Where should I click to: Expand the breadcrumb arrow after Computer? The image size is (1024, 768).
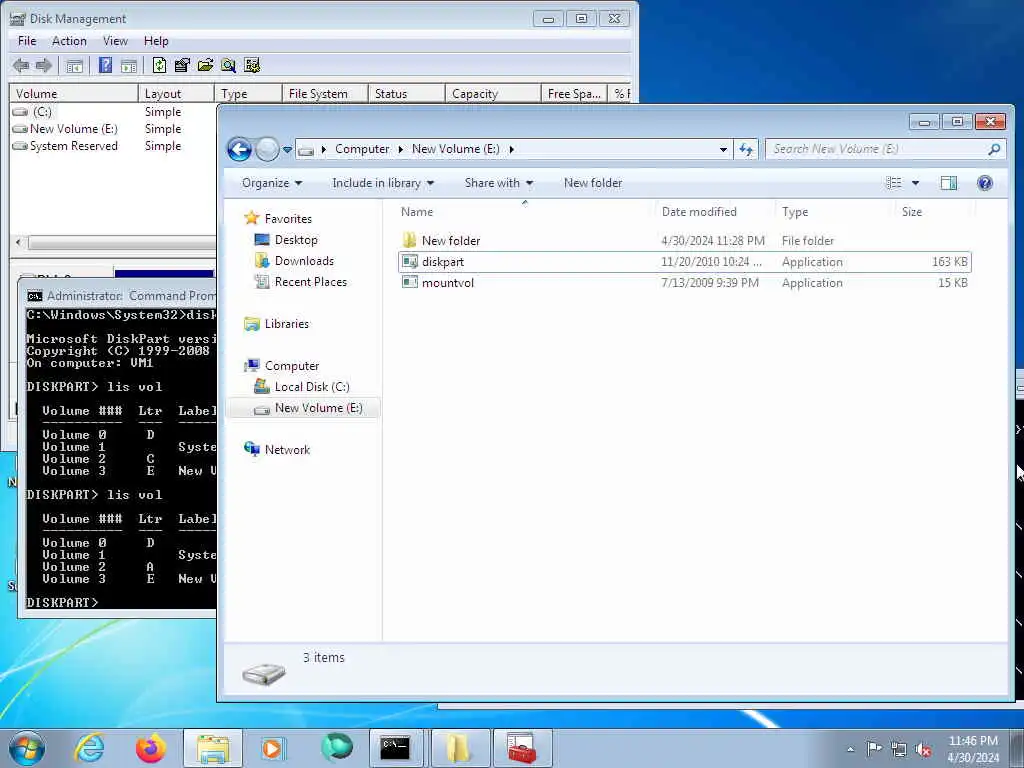coord(400,150)
